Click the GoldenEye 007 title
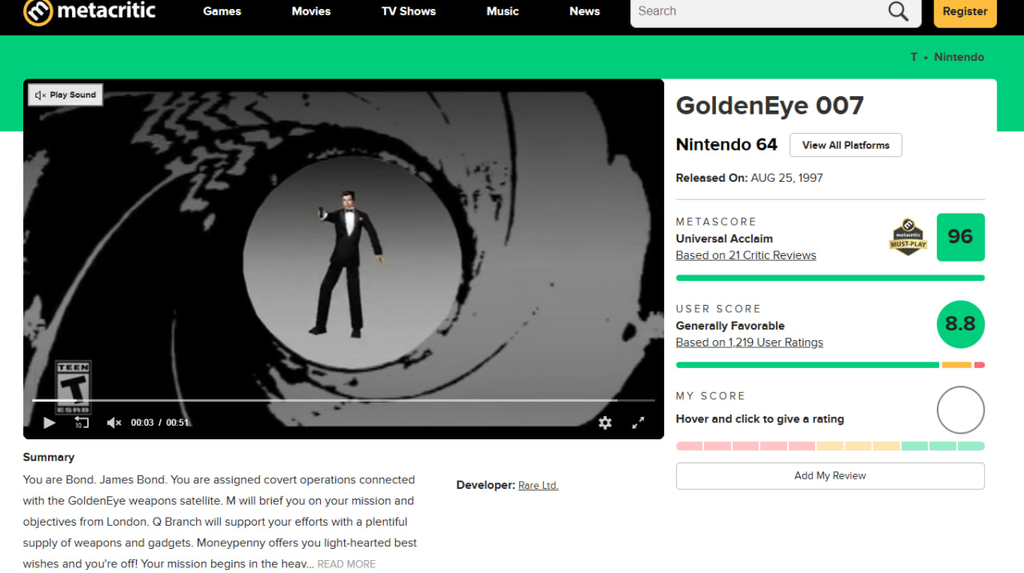 click(x=769, y=105)
